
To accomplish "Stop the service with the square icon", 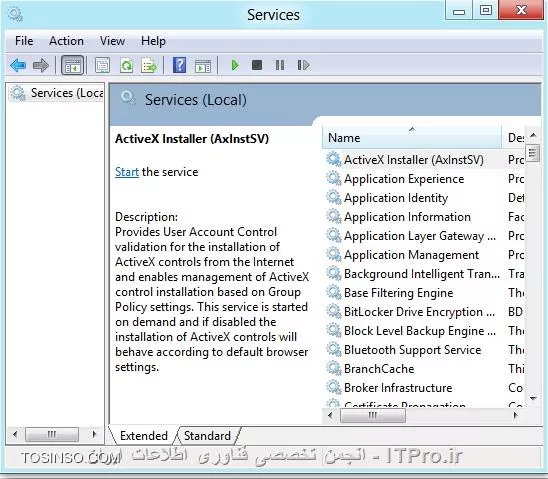I will pos(257,65).
